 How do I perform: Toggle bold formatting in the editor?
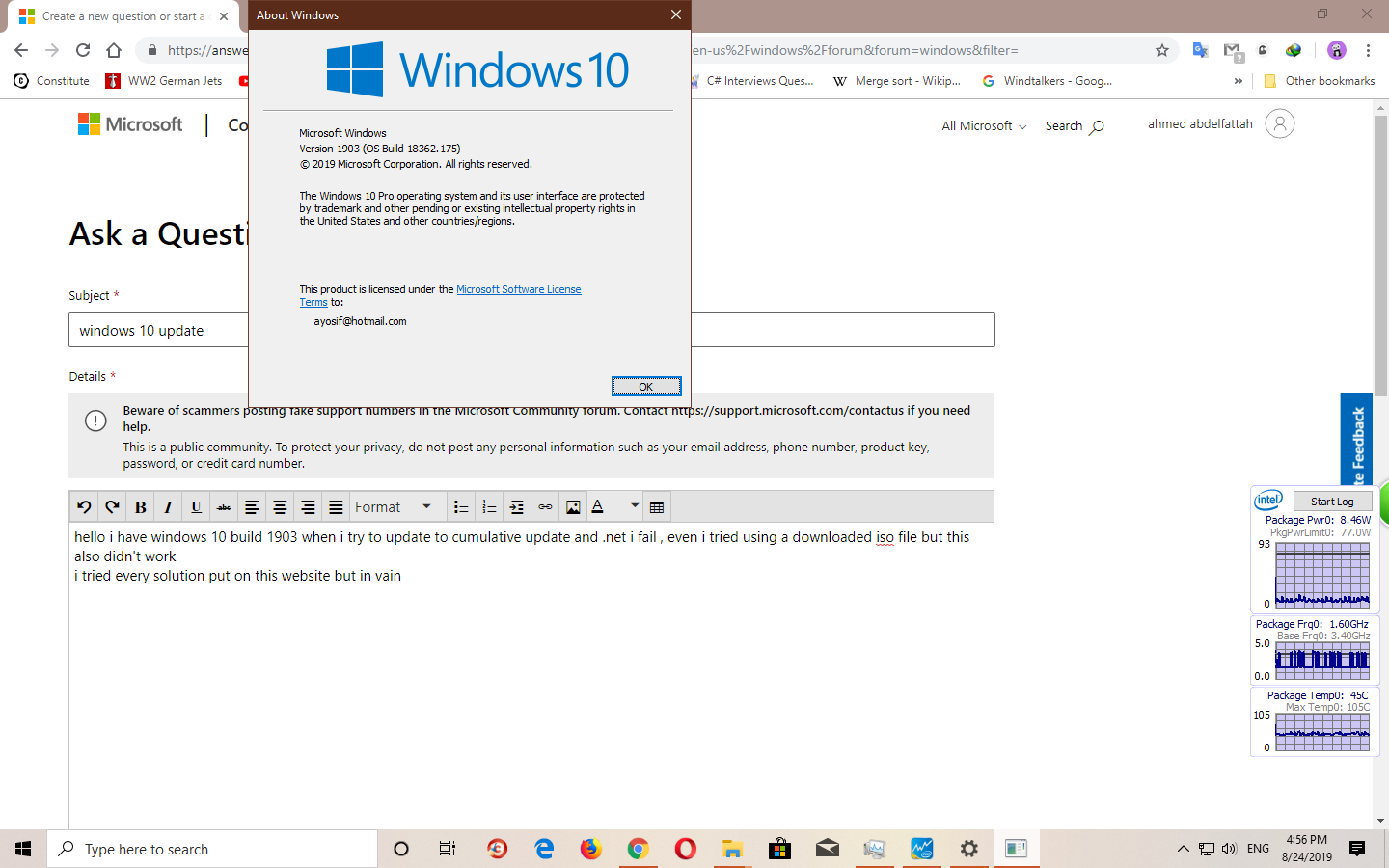point(140,507)
